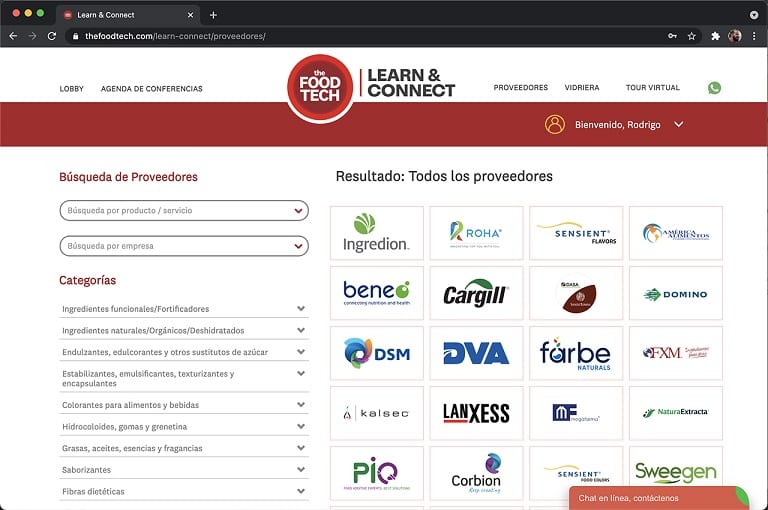Image resolution: width=768 pixels, height=510 pixels.
Task: Open the Sensient Flavors supplier logo
Action: pyautogui.click(x=576, y=233)
